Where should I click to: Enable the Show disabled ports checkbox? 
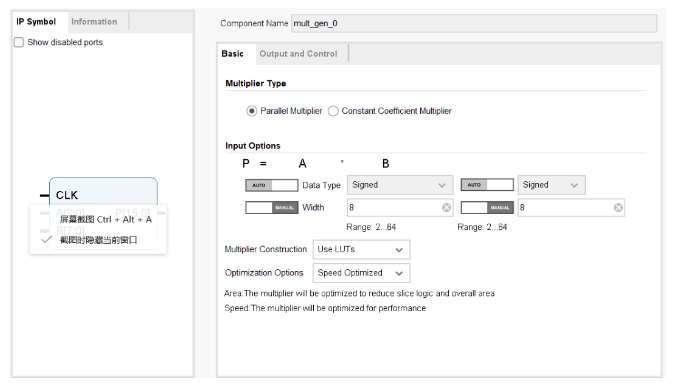pyautogui.click(x=19, y=42)
